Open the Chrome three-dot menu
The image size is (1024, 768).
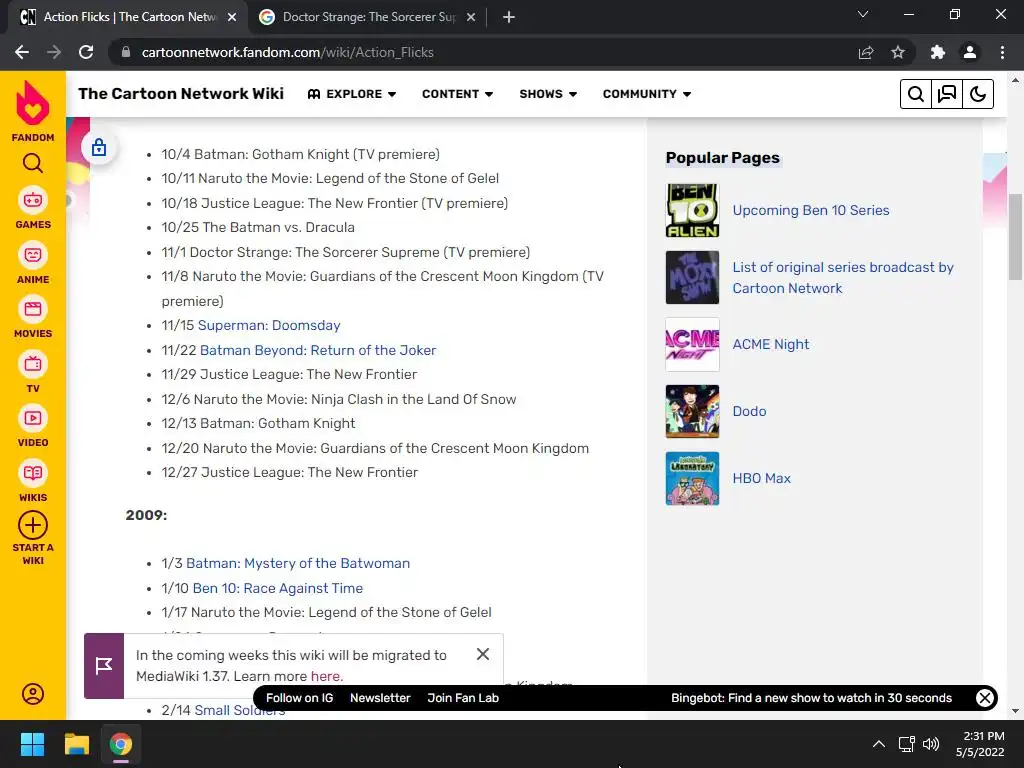pos(1002,52)
